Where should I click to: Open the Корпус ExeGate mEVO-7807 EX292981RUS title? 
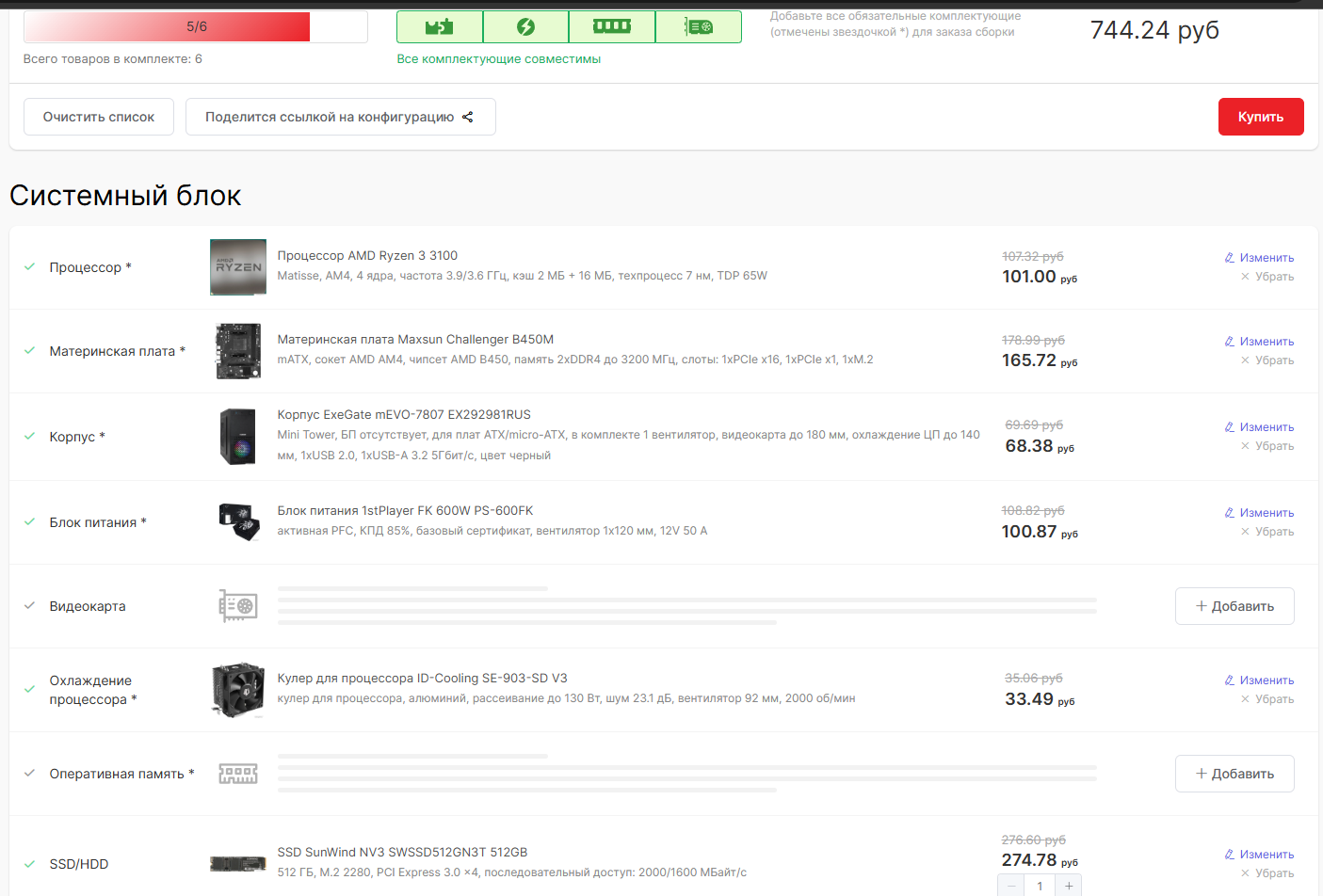(x=404, y=415)
